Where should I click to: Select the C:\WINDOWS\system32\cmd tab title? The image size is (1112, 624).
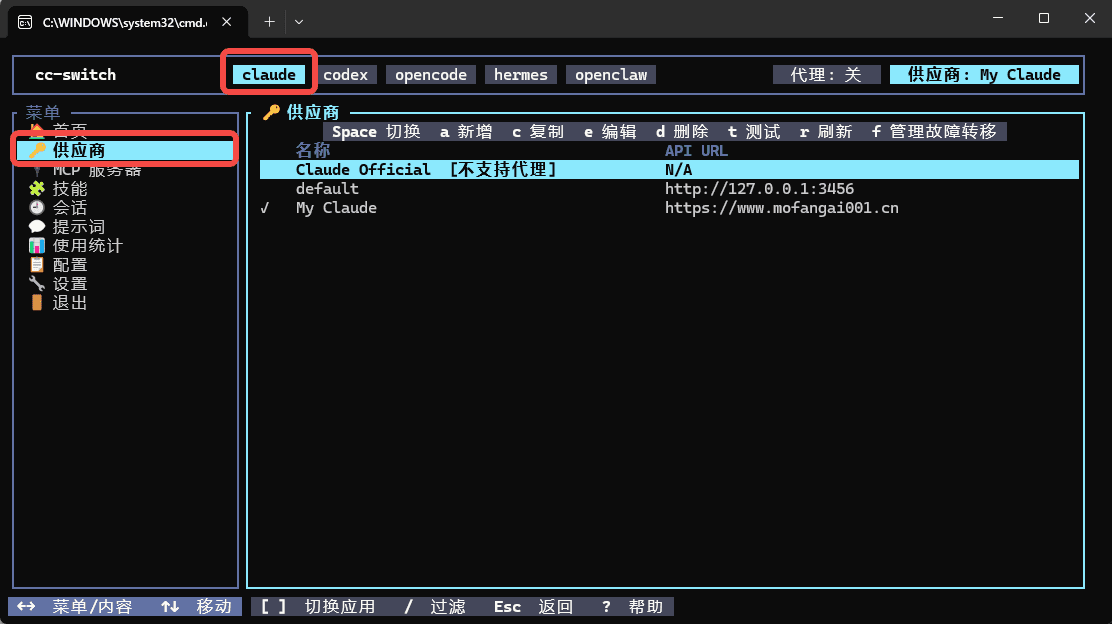coord(125,23)
